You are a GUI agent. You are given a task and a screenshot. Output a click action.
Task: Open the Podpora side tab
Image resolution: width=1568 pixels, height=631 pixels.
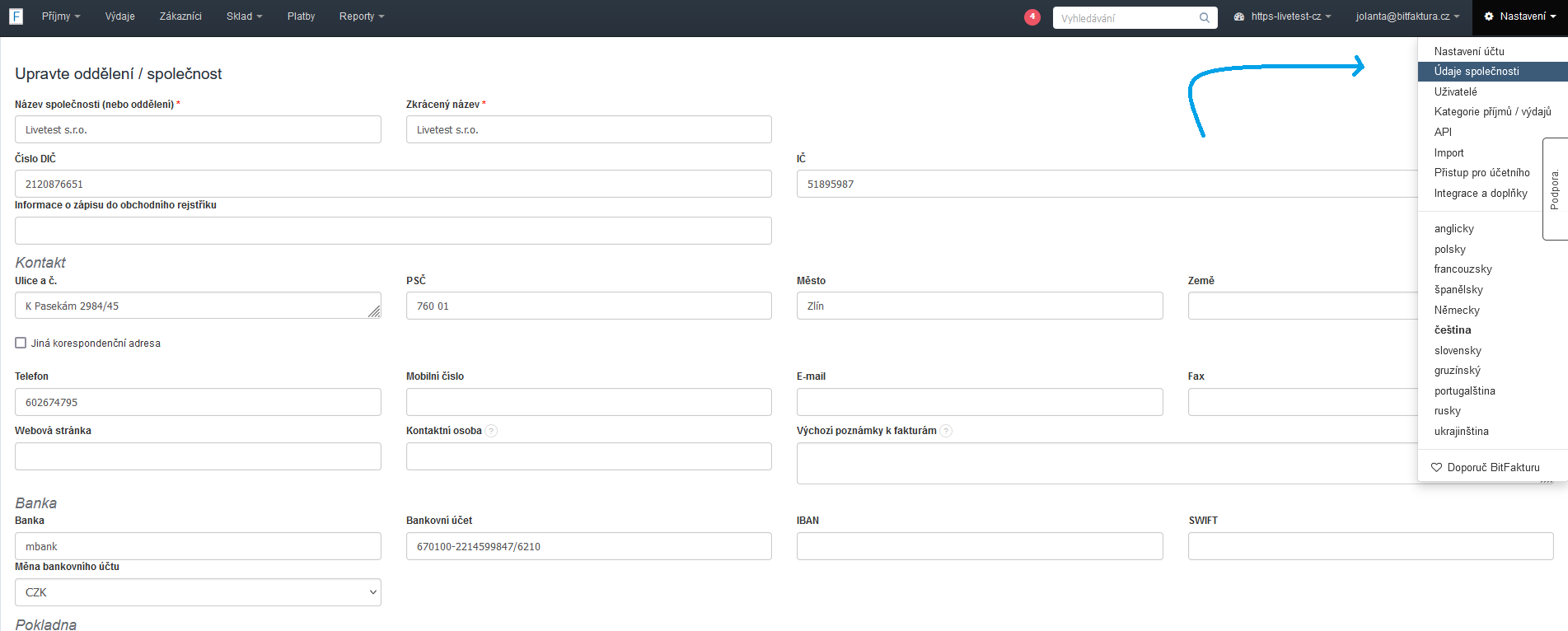(x=1555, y=189)
